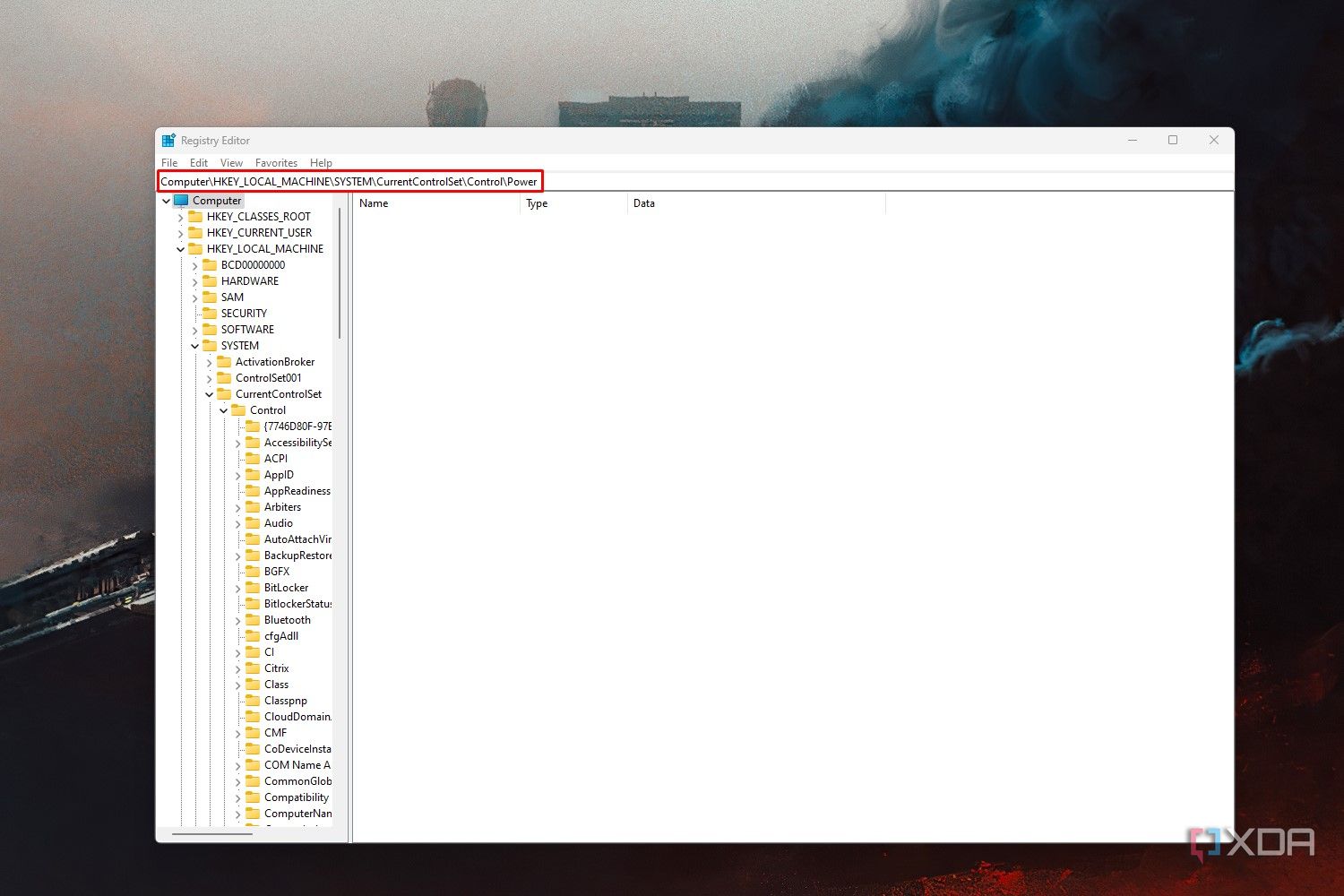1344x896 pixels.
Task: Click the SOFTWARE key folder icon
Action: pyautogui.click(x=211, y=329)
